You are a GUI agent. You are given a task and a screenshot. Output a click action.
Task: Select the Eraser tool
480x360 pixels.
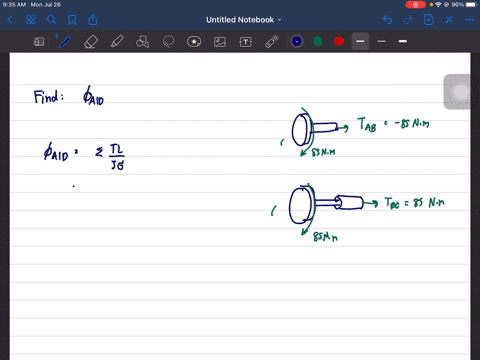click(91, 42)
